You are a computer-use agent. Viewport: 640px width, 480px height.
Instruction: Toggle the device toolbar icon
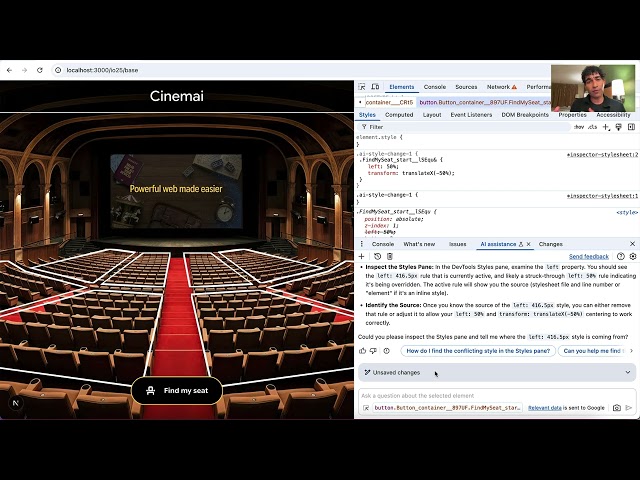pos(375,87)
